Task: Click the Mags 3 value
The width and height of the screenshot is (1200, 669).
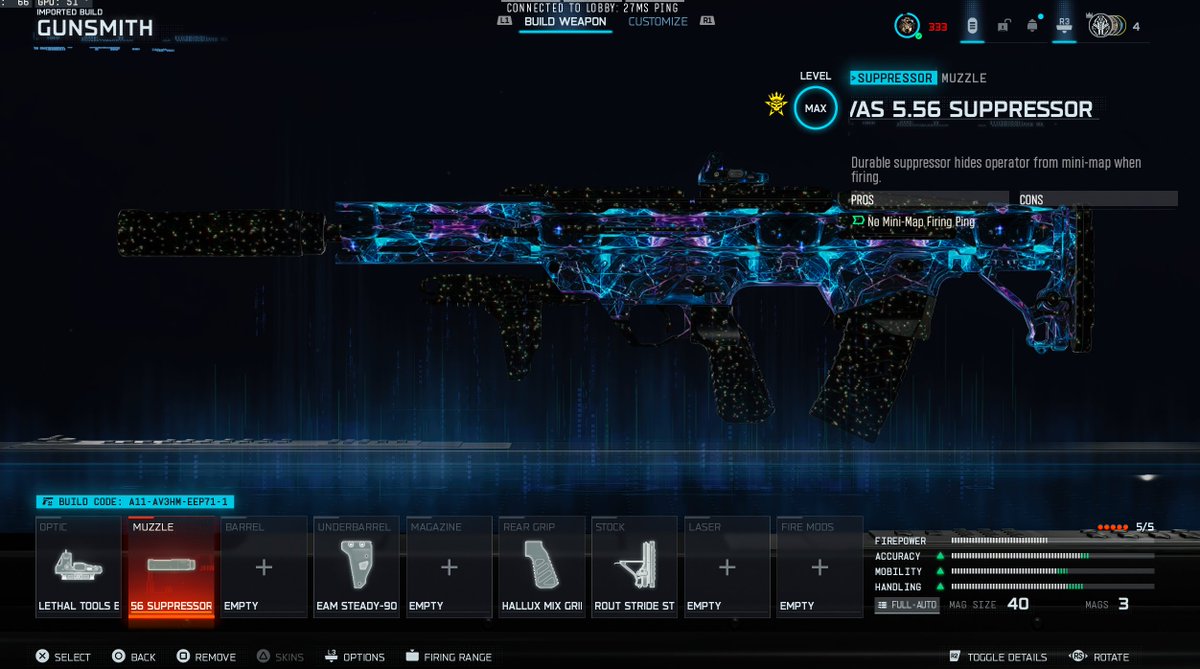Action: click(x=1123, y=604)
